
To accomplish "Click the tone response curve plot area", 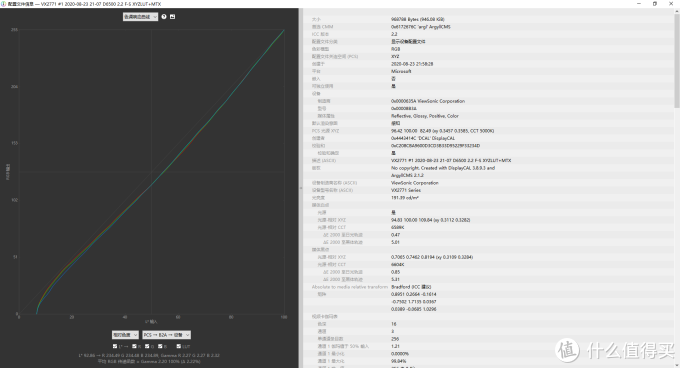I will 151,172.
